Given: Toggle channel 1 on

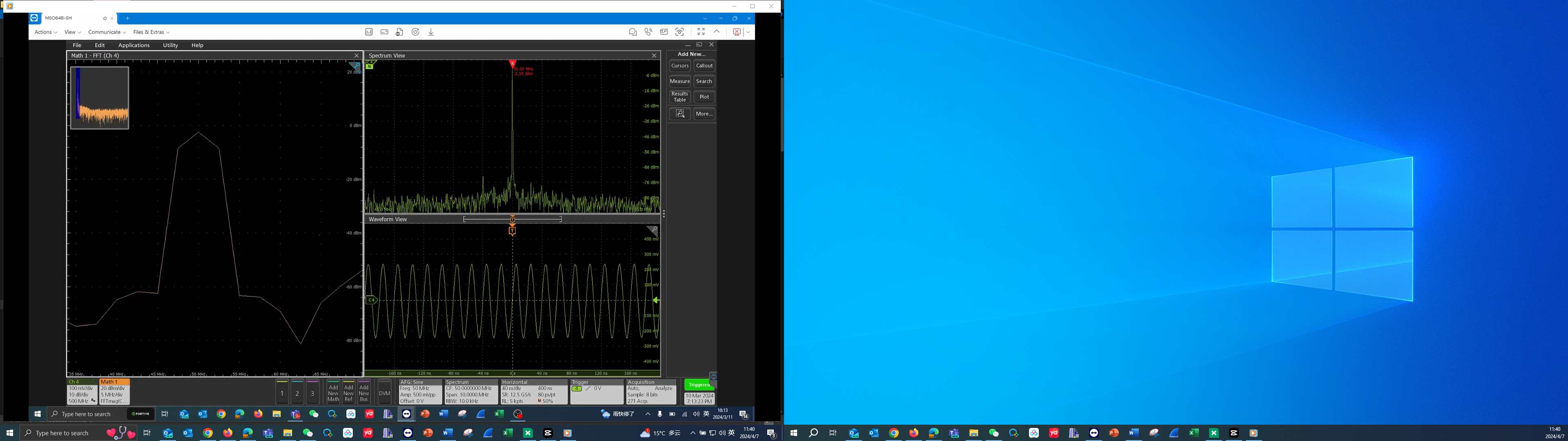Looking at the screenshot, I should pos(282,392).
